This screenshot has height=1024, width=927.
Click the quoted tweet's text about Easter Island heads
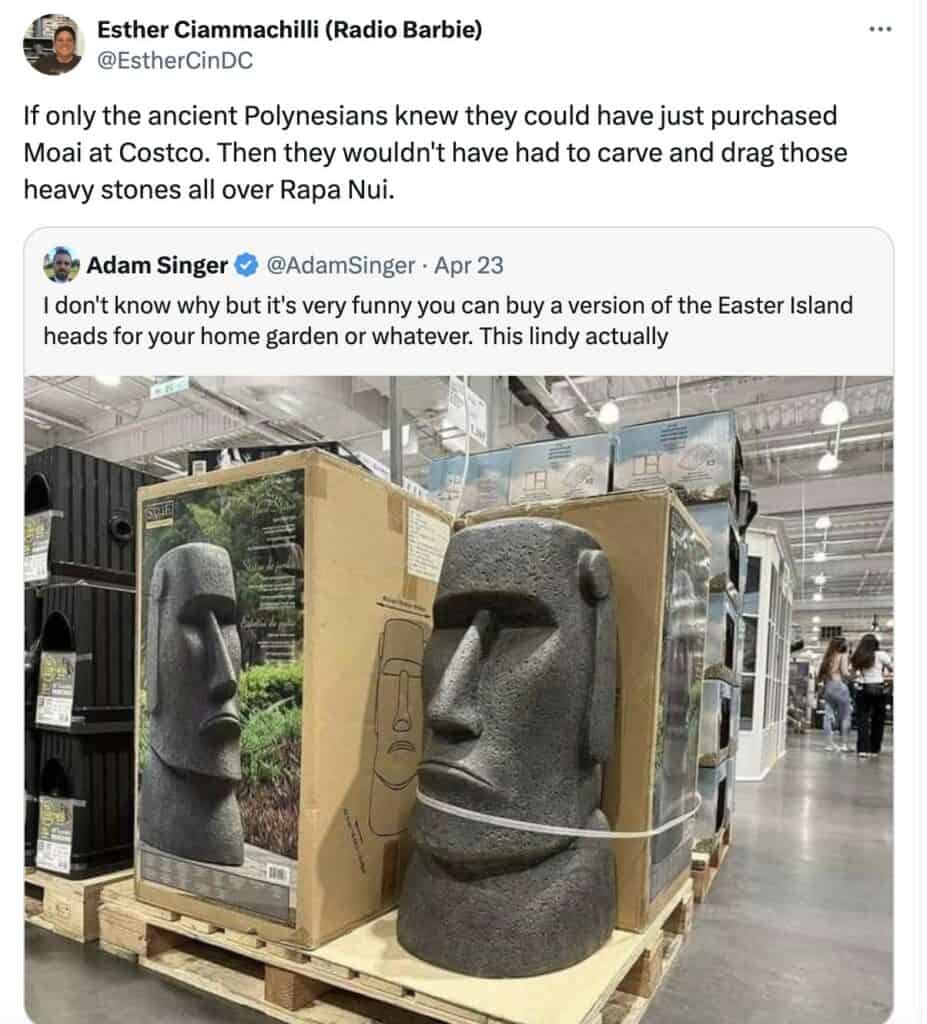coord(445,320)
